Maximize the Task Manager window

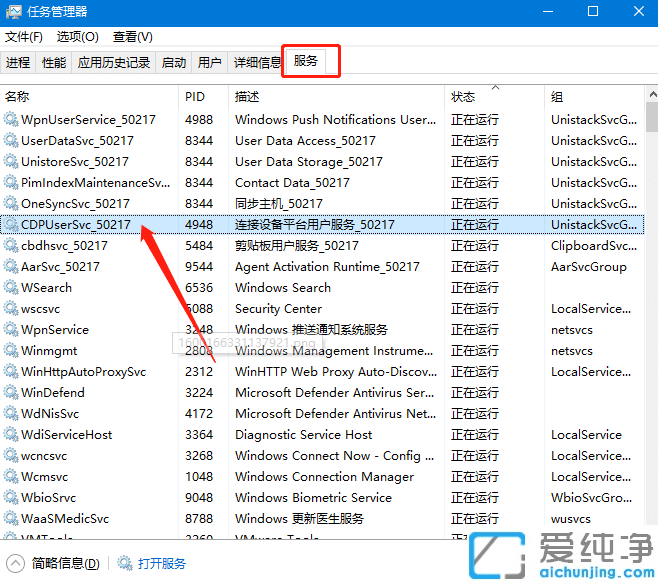tap(593, 11)
